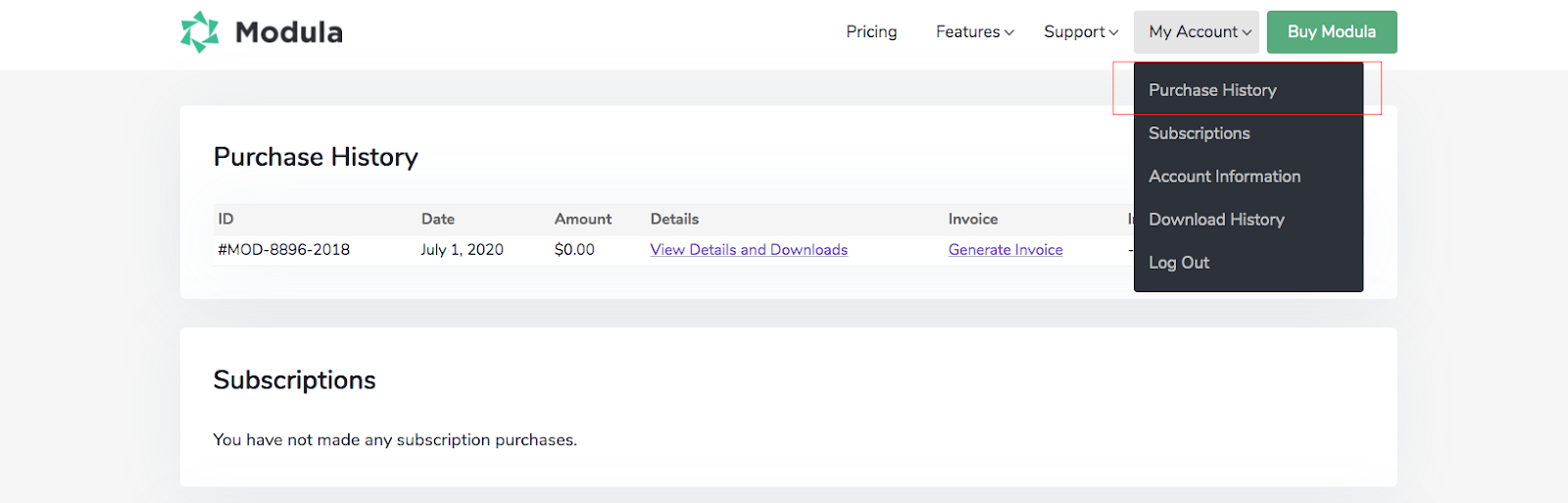Click the Purchase History section heading
Screen dimensions: 1568x503
click(x=316, y=157)
